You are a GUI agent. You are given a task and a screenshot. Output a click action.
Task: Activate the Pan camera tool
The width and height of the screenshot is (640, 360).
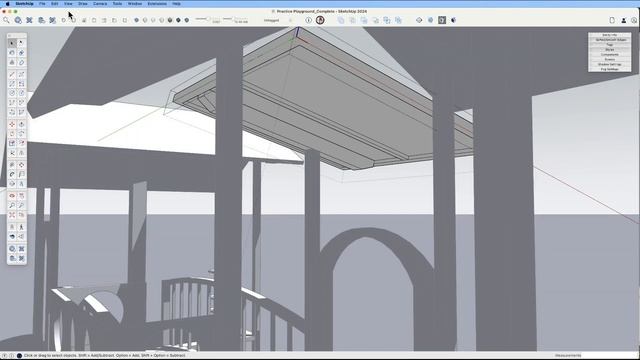coord(22,196)
